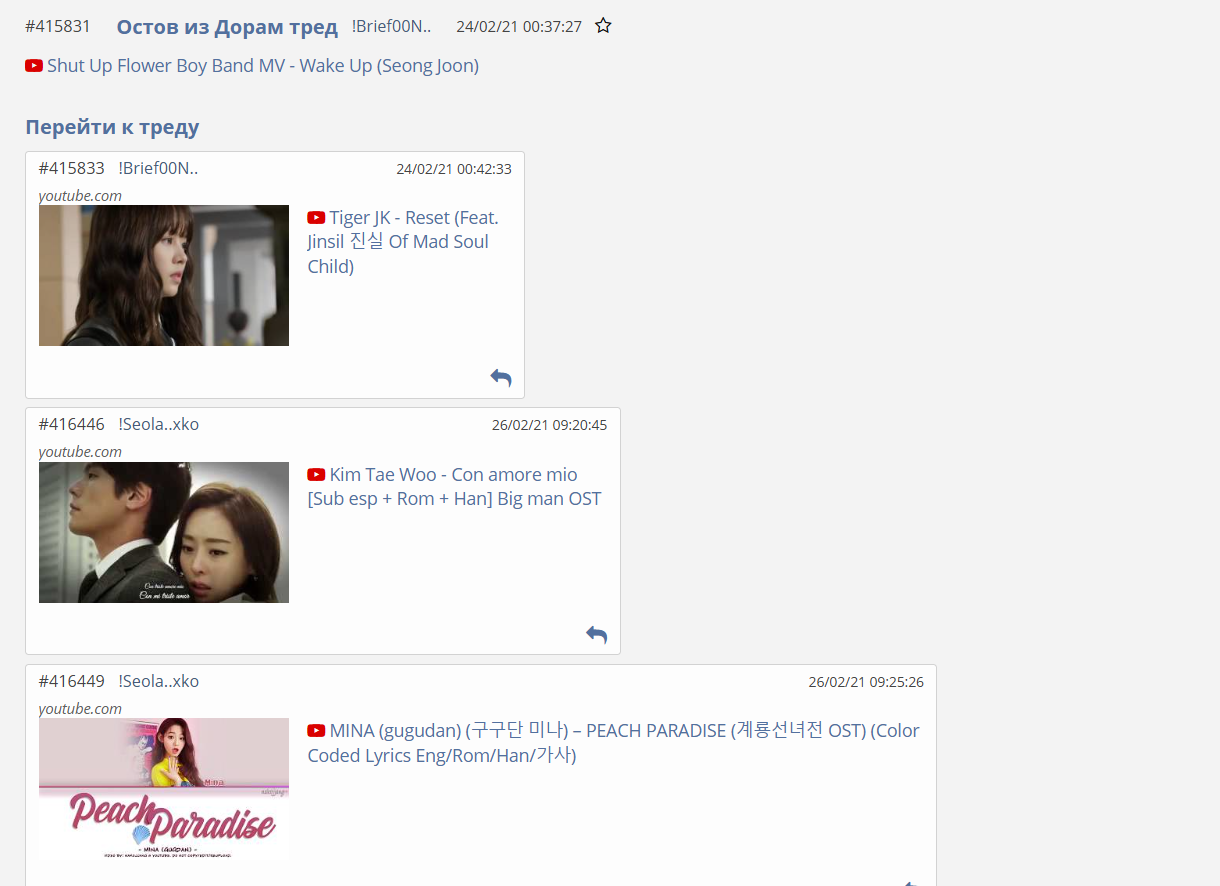Viewport: 1220px width, 886px height.
Task: Open Shut Up Flower Boy Band MV link
Action: [262, 66]
